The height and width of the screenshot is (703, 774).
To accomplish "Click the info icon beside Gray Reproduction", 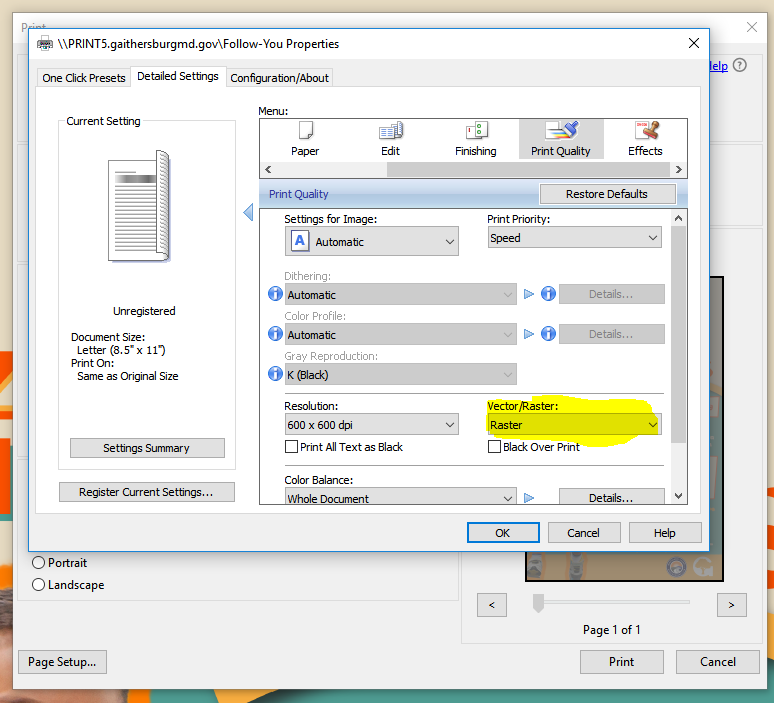I will click(275, 375).
